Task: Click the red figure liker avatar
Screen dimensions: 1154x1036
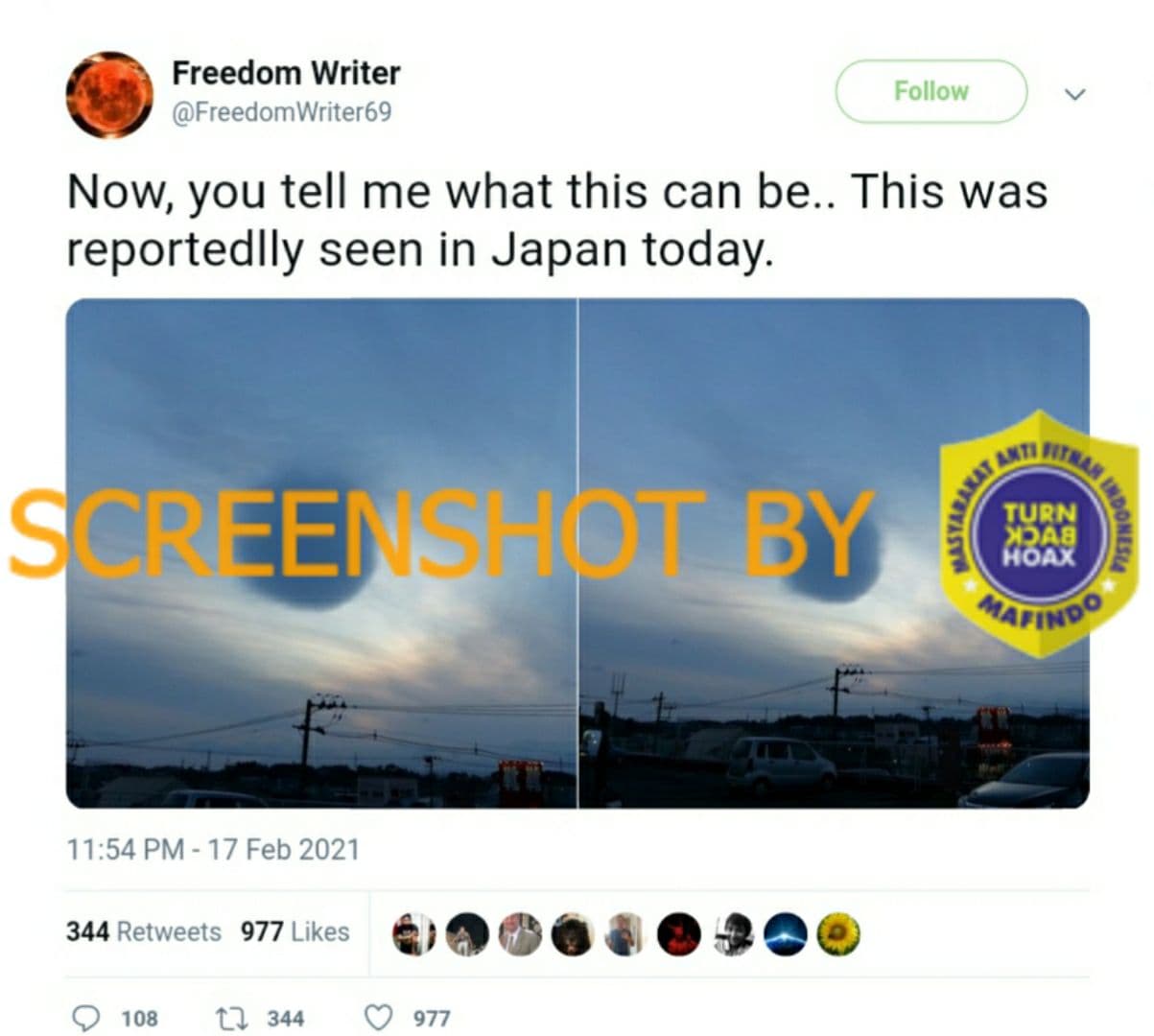Action: (x=679, y=932)
